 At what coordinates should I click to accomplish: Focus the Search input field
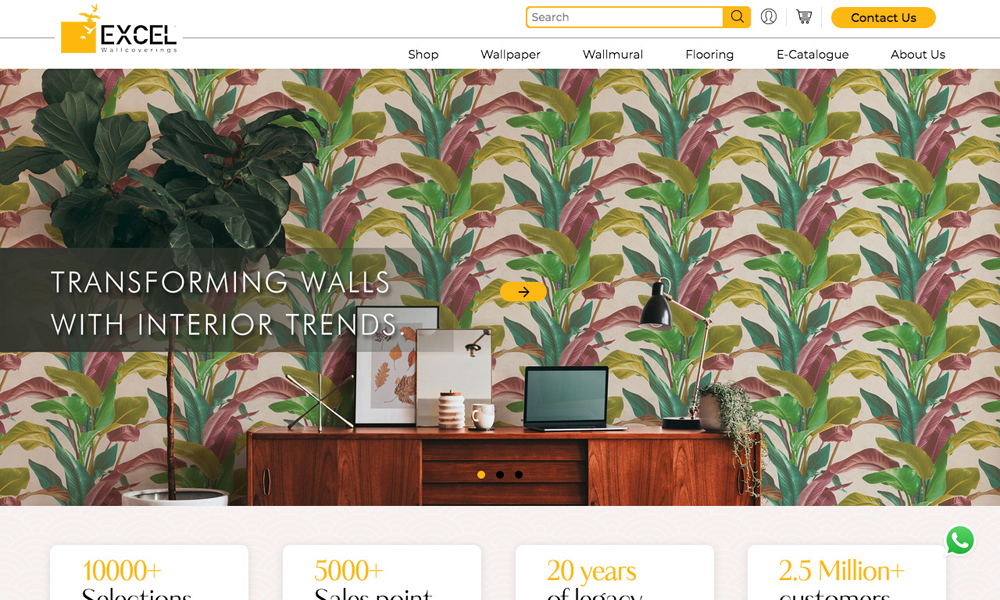point(624,17)
